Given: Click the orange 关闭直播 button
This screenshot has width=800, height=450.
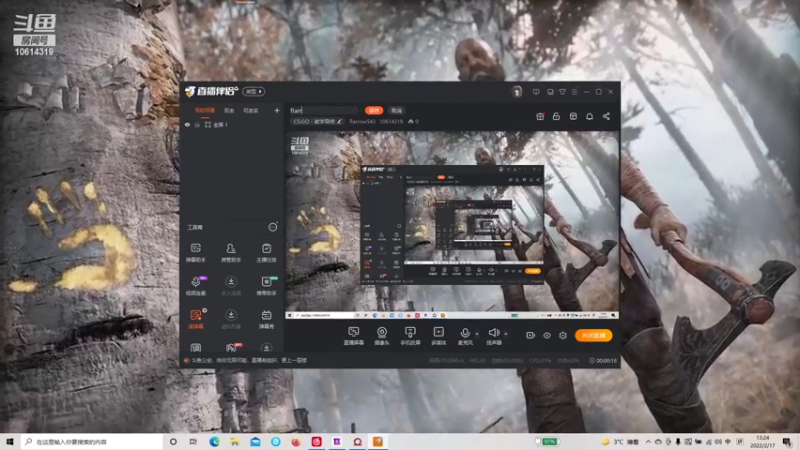Looking at the screenshot, I should click(x=593, y=335).
